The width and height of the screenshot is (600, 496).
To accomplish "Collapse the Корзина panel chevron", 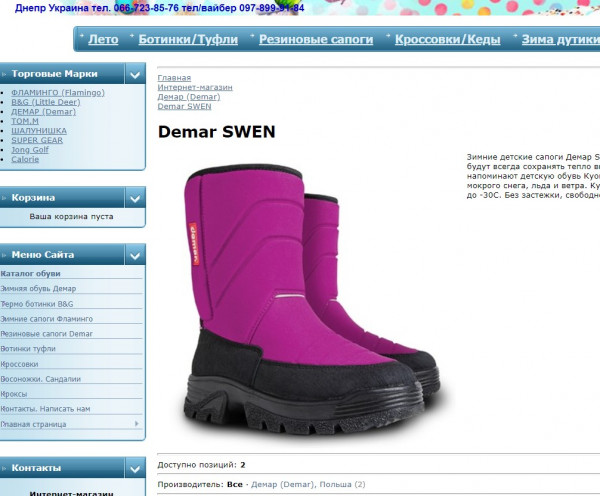I will [x=135, y=198].
